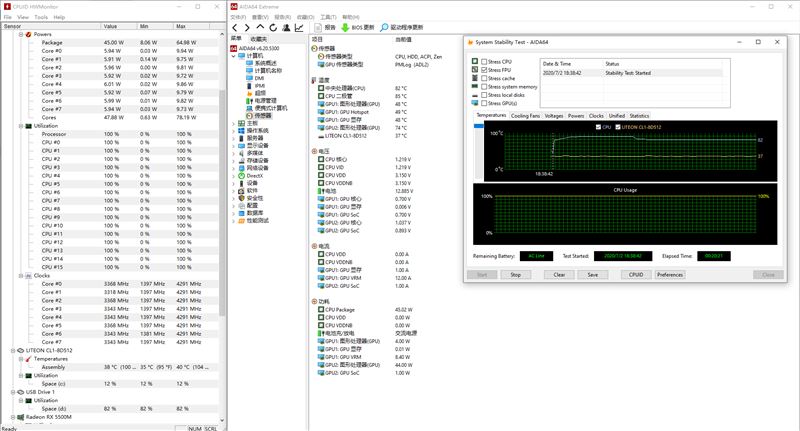
Task: Click CPUID button in Stability Test
Action: click(636, 275)
